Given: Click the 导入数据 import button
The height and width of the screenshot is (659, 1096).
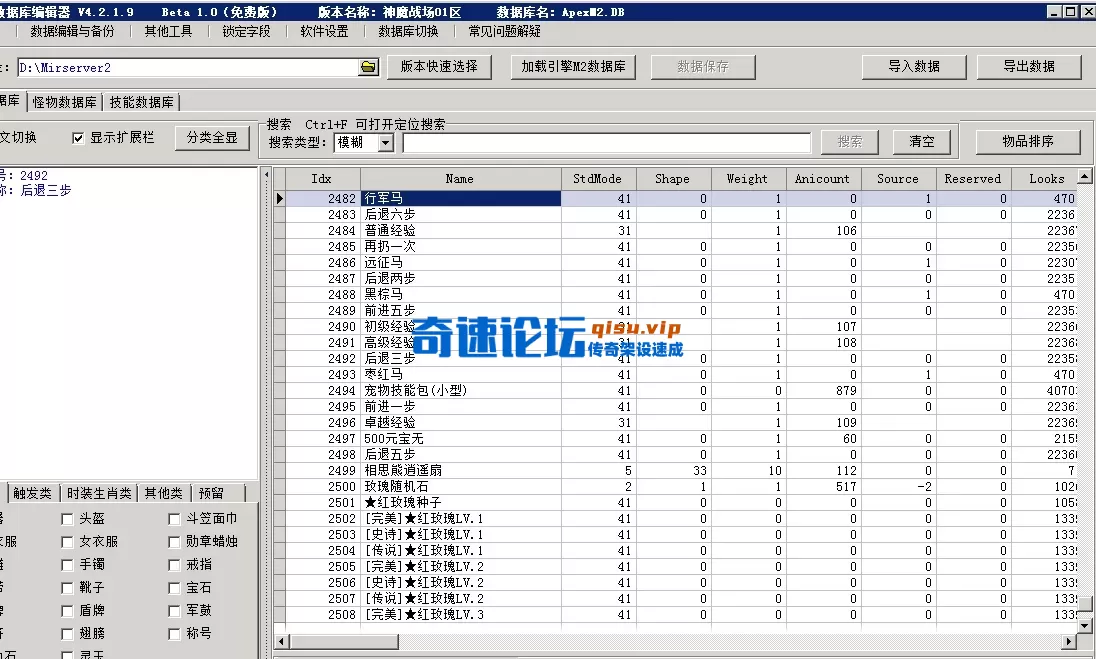Looking at the screenshot, I should click(x=912, y=68).
